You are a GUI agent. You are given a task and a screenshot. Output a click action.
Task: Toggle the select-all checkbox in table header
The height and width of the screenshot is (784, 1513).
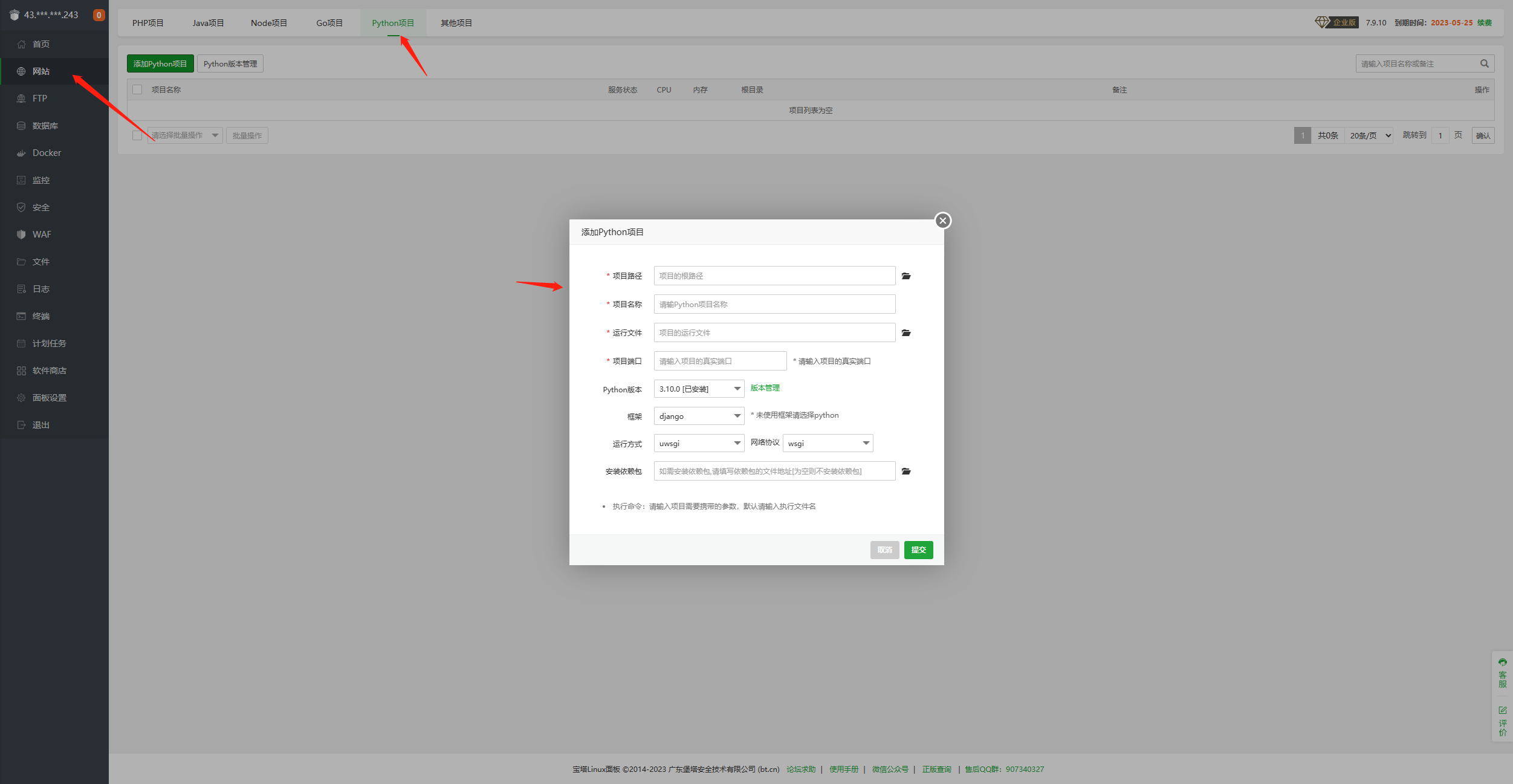pos(137,89)
